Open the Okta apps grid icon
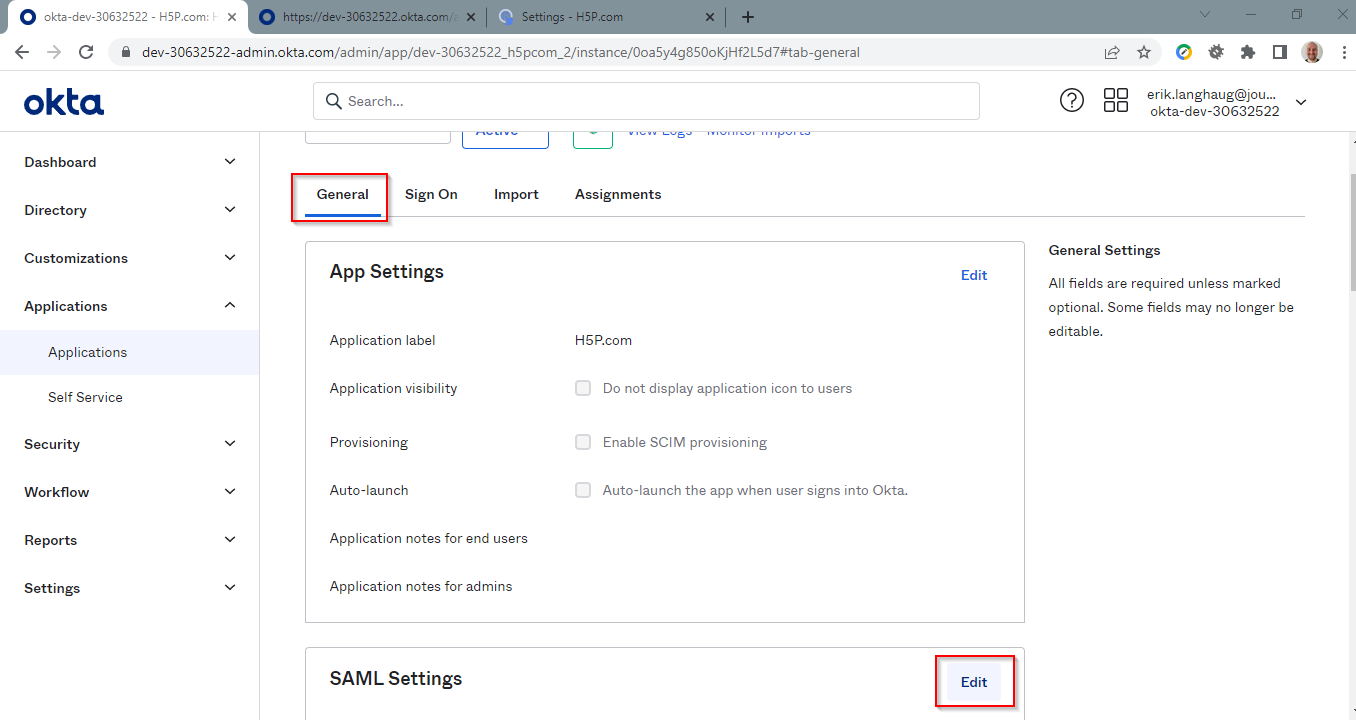This screenshot has height=720, width=1356. [x=1116, y=100]
